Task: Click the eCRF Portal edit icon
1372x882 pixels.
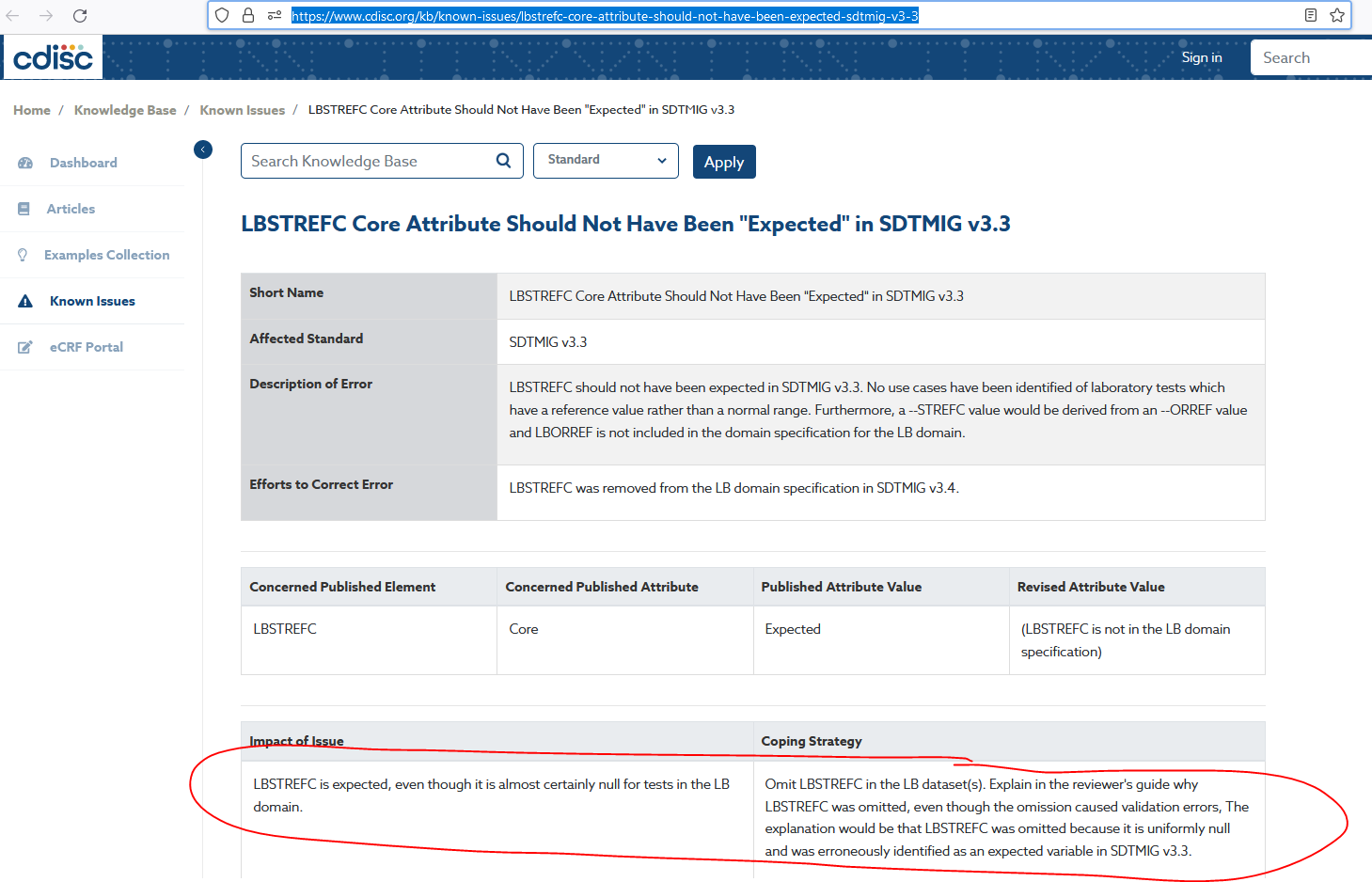Action: click(25, 347)
